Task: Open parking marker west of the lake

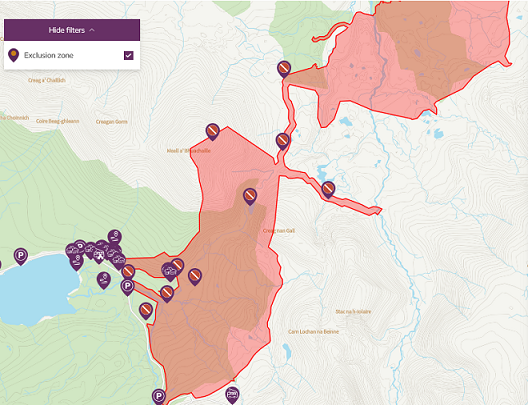Action: (21, 256)
